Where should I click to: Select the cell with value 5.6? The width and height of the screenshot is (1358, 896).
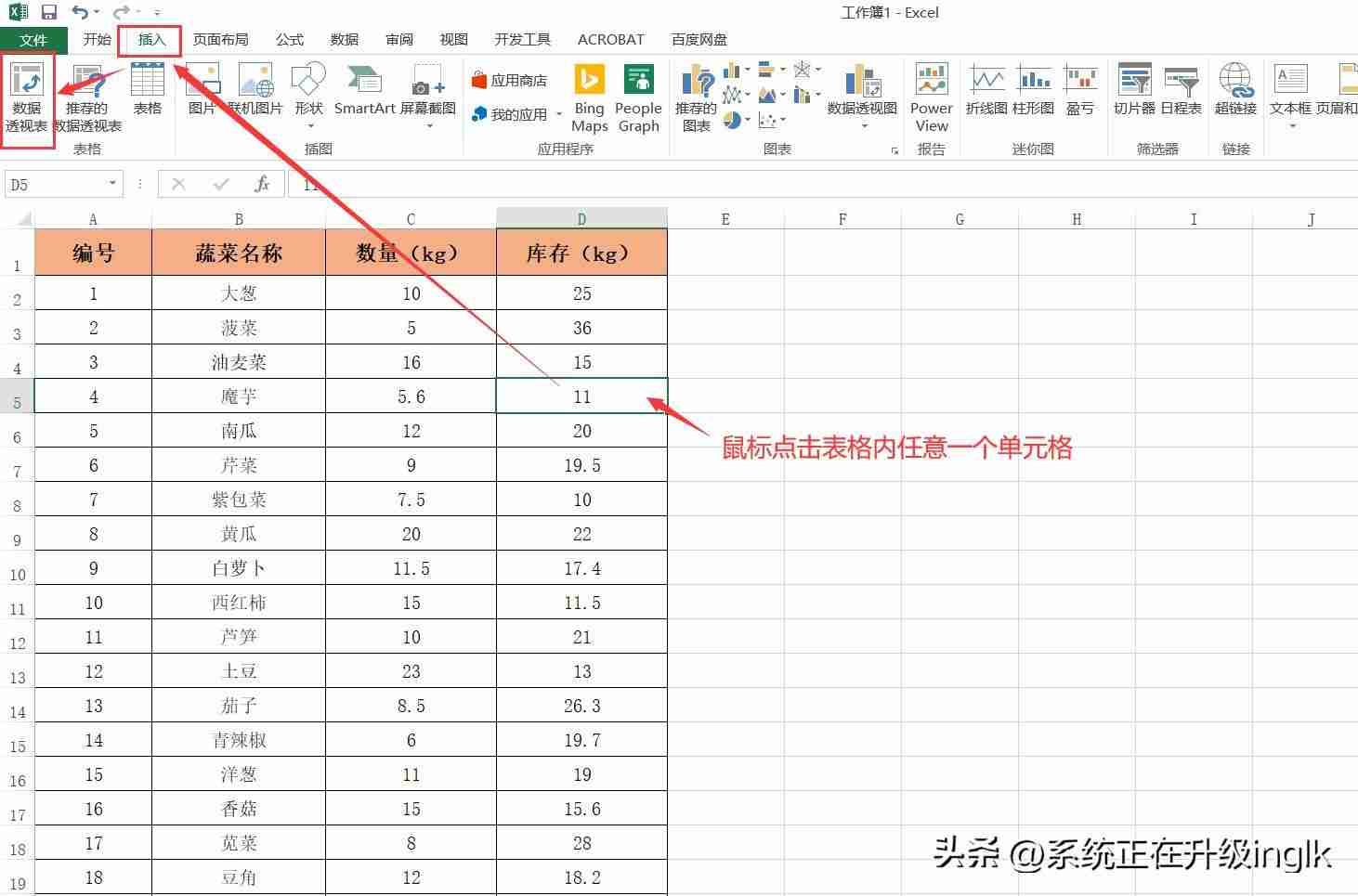tap(411, 396)
